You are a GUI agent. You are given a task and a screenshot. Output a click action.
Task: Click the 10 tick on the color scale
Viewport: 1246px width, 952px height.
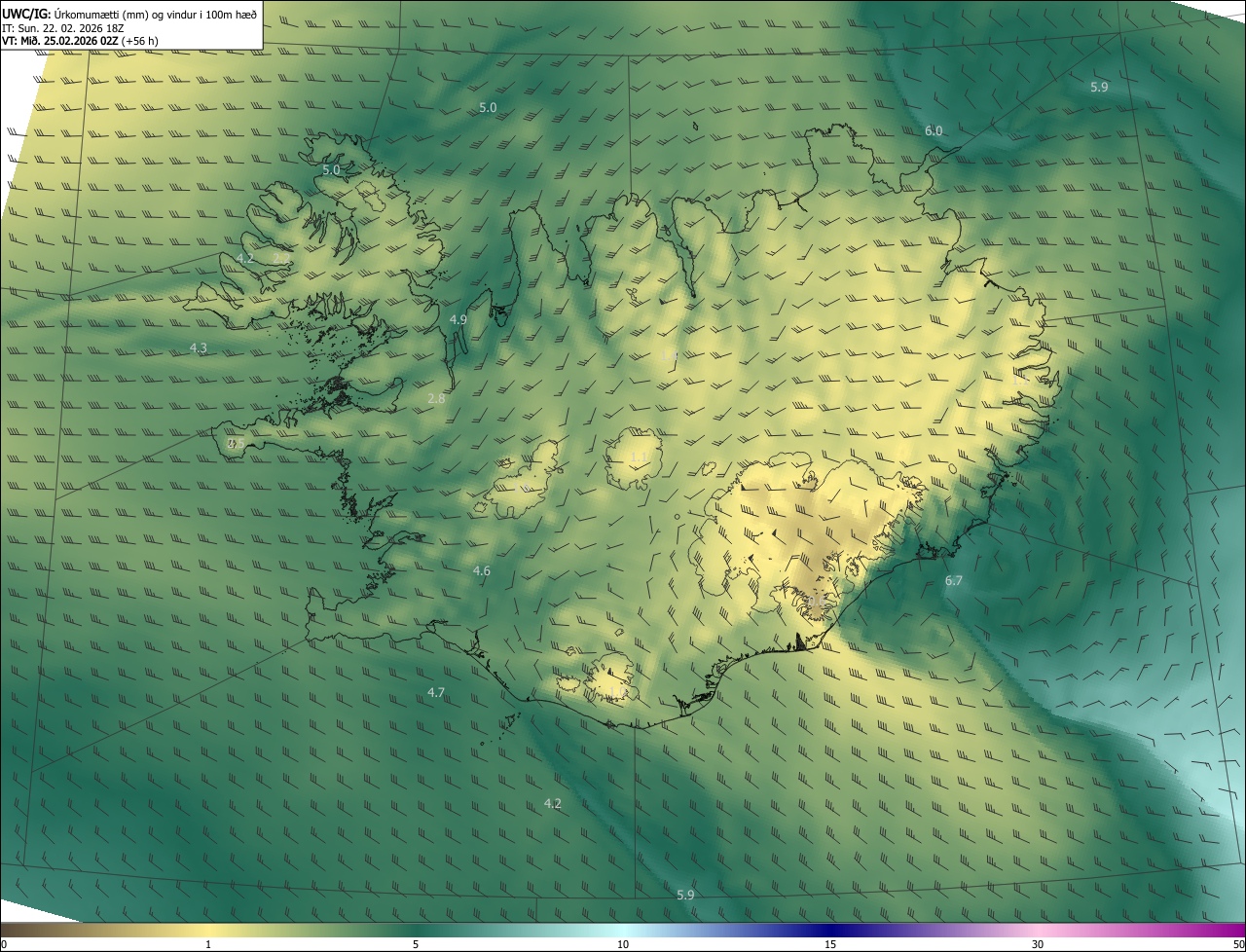[623, 944]
